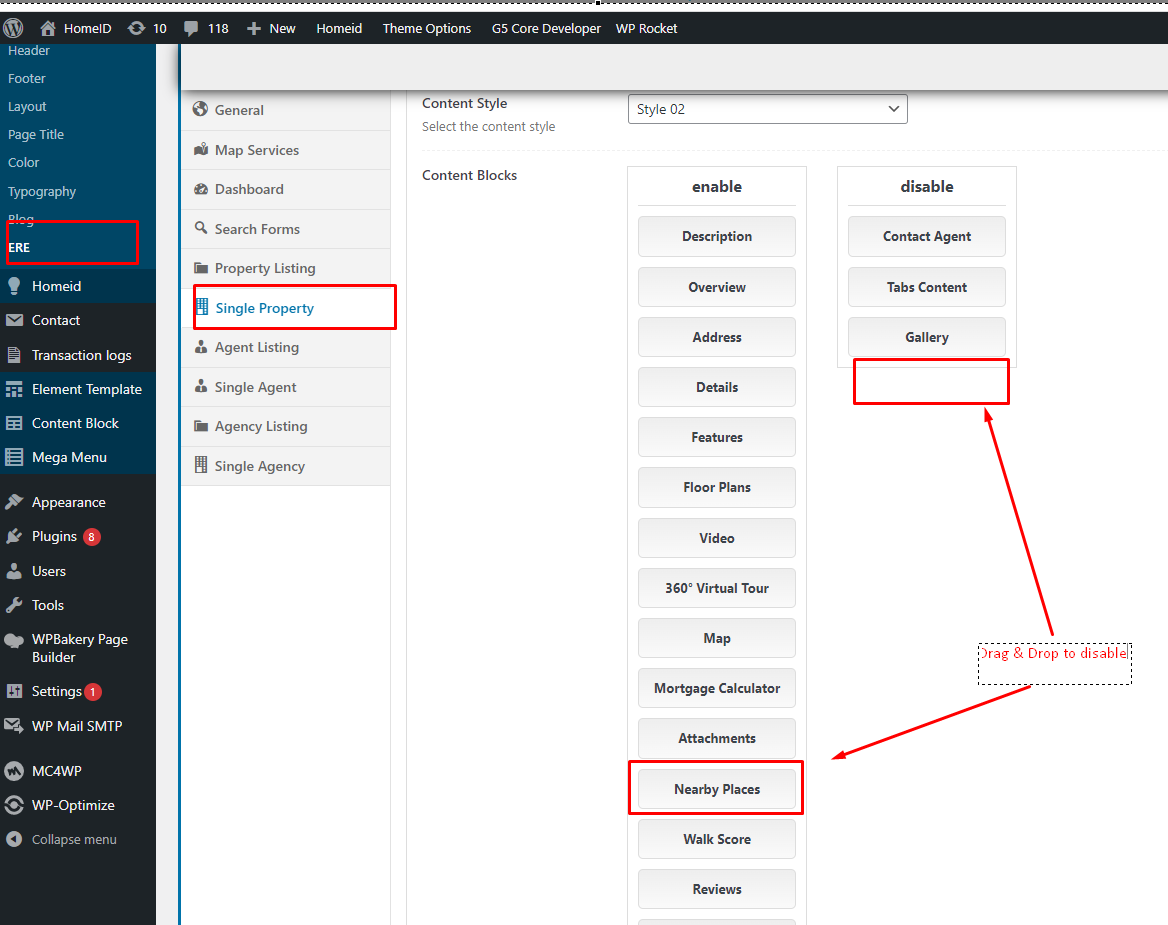1168x925 pixels.
Task: Click the Map content block
Action: [717, 638]
